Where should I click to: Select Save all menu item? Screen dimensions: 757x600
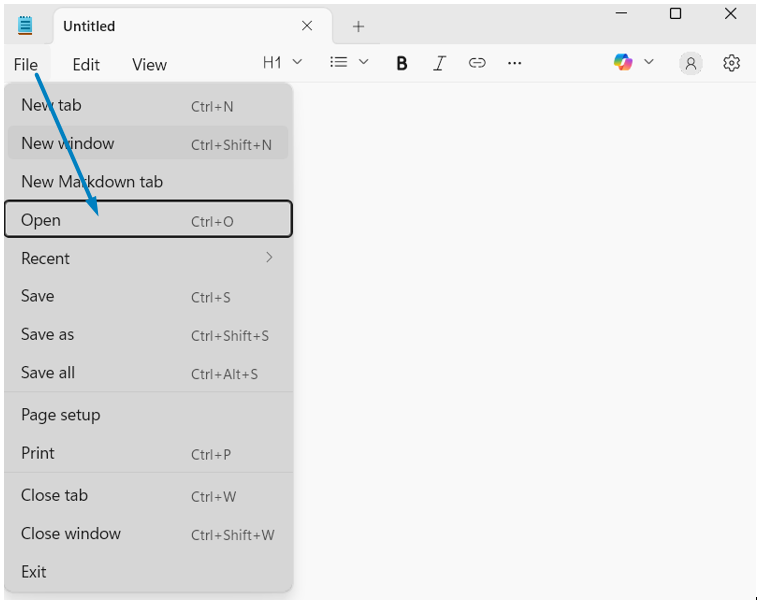pos(148,373)
